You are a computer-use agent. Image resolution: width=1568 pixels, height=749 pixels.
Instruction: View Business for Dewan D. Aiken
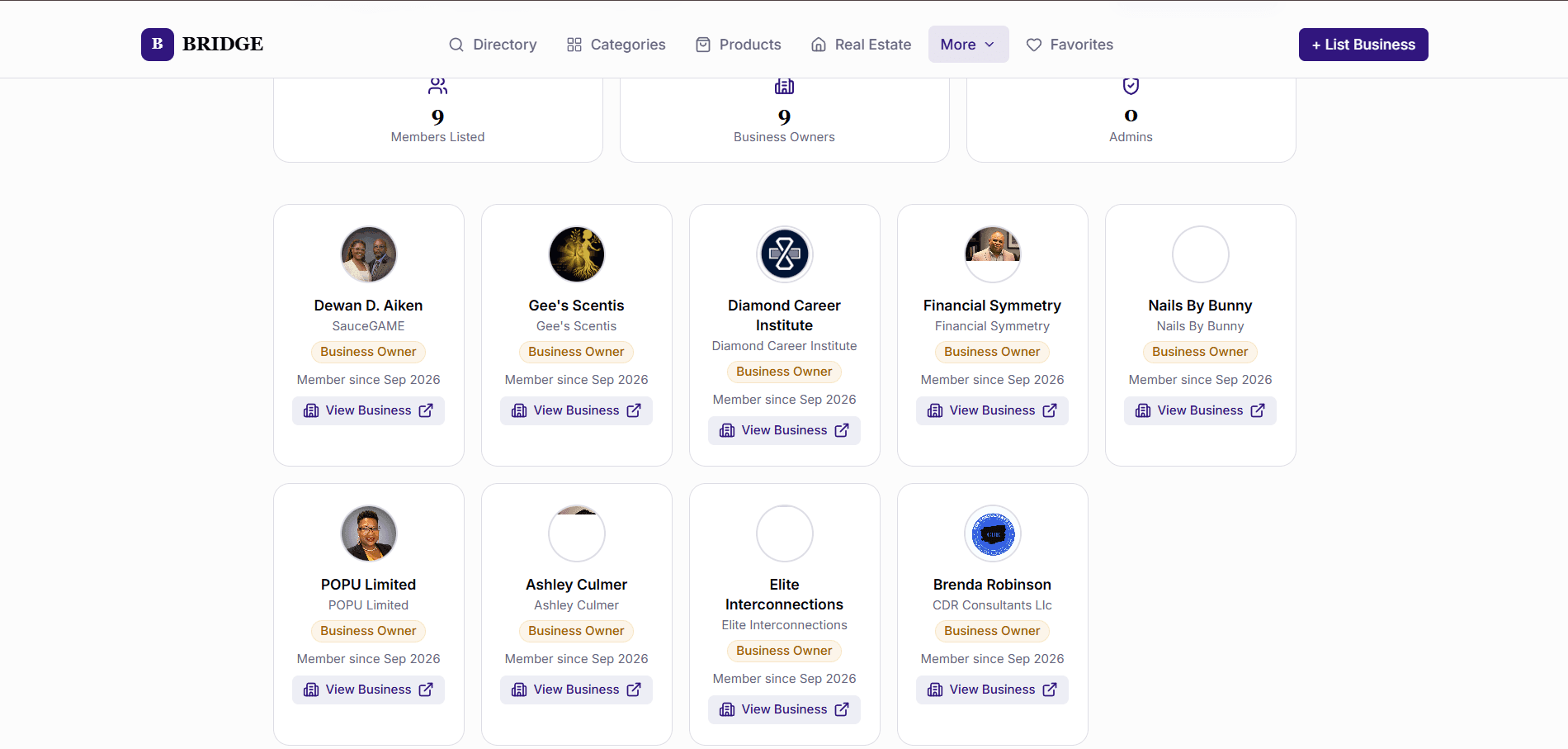(368, 410)
